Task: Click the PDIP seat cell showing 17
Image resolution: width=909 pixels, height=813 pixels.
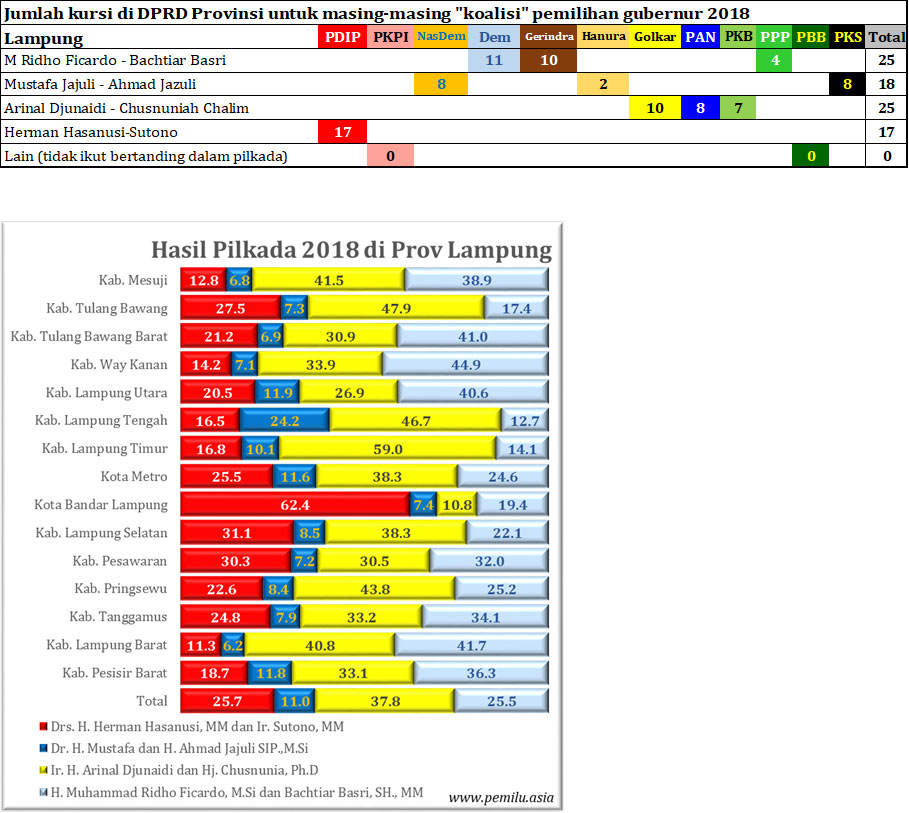Action: point(343,132)
